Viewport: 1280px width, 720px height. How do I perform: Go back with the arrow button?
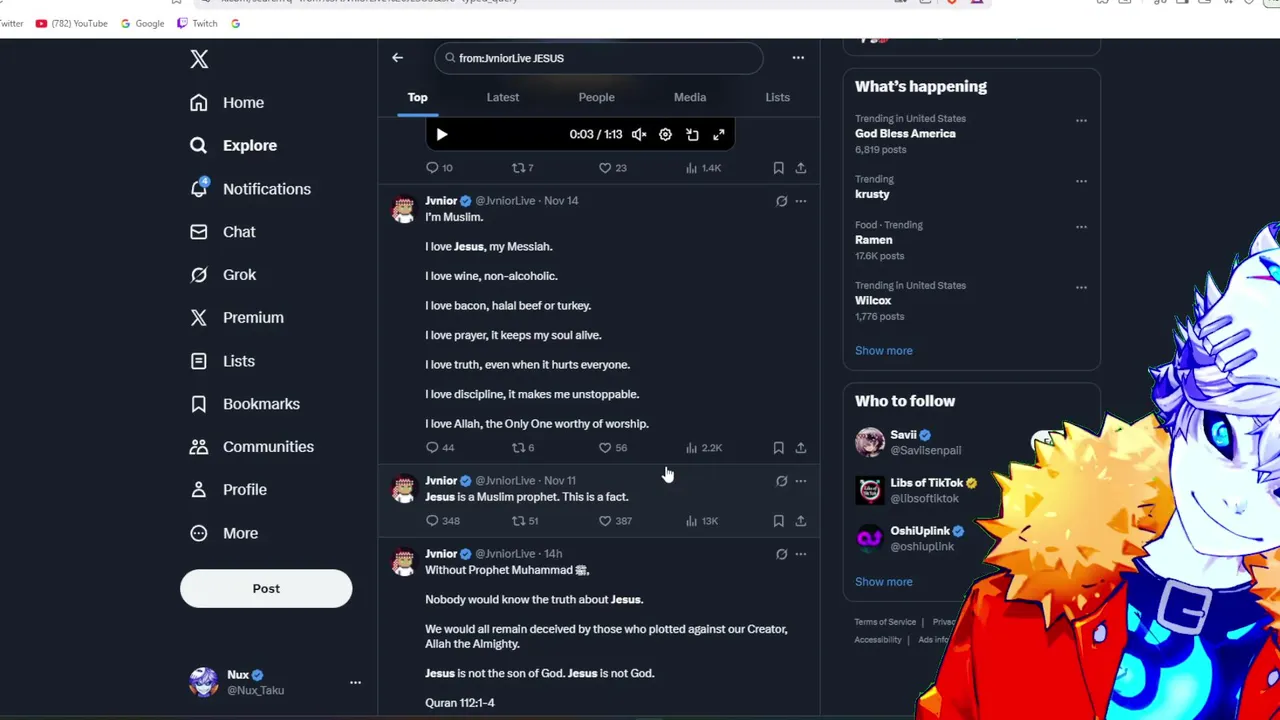point(397,58)
